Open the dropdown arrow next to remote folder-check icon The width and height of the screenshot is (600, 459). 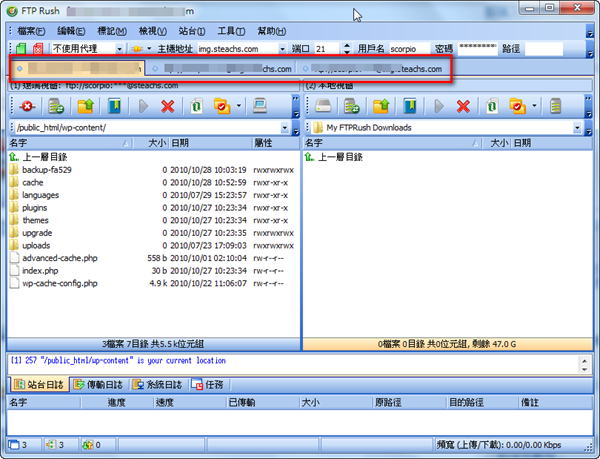tap(239, 106)
